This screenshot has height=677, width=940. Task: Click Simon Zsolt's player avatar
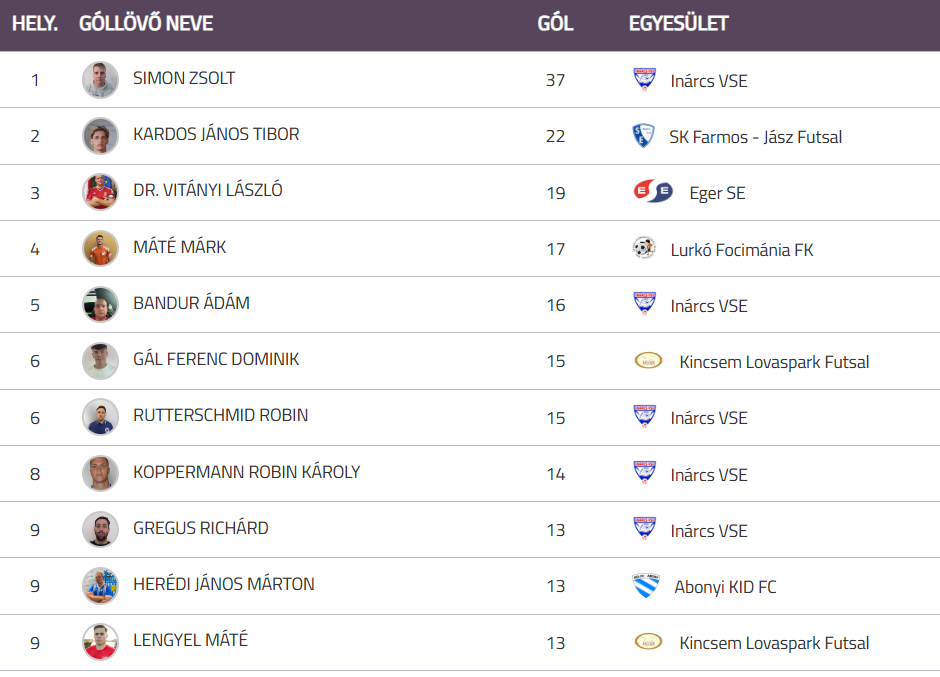[x=100, y=80]
